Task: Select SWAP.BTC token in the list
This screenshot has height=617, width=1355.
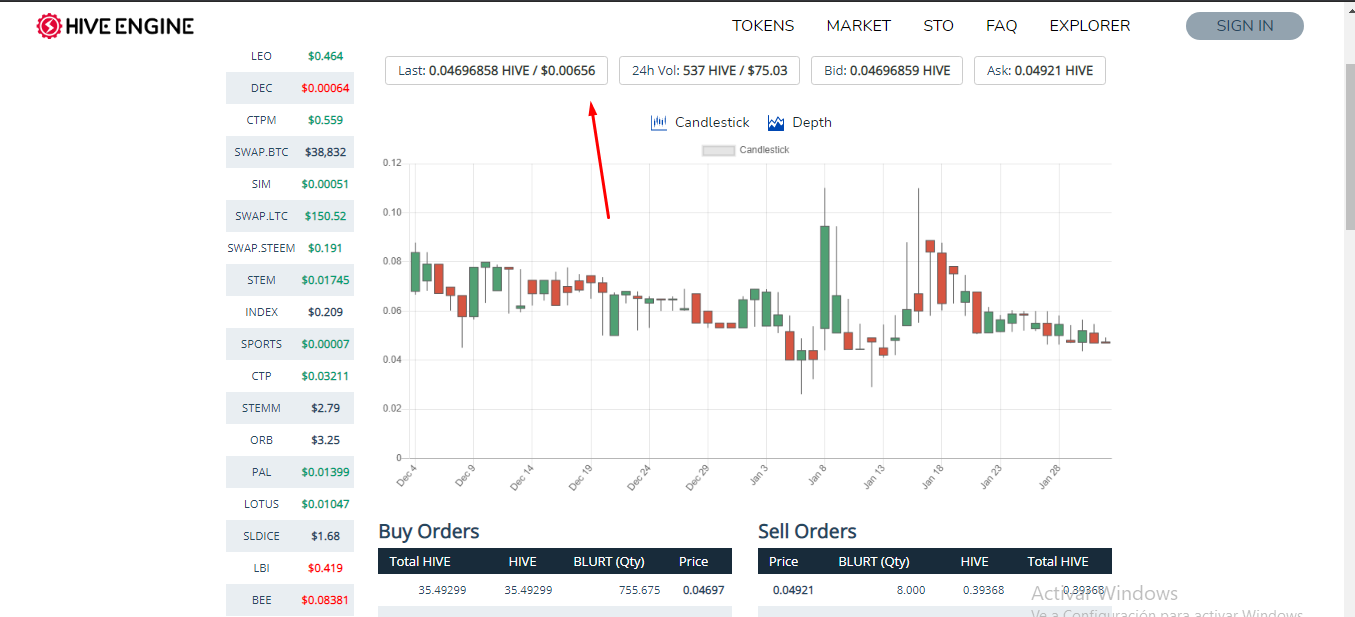Action: point(290,152)
